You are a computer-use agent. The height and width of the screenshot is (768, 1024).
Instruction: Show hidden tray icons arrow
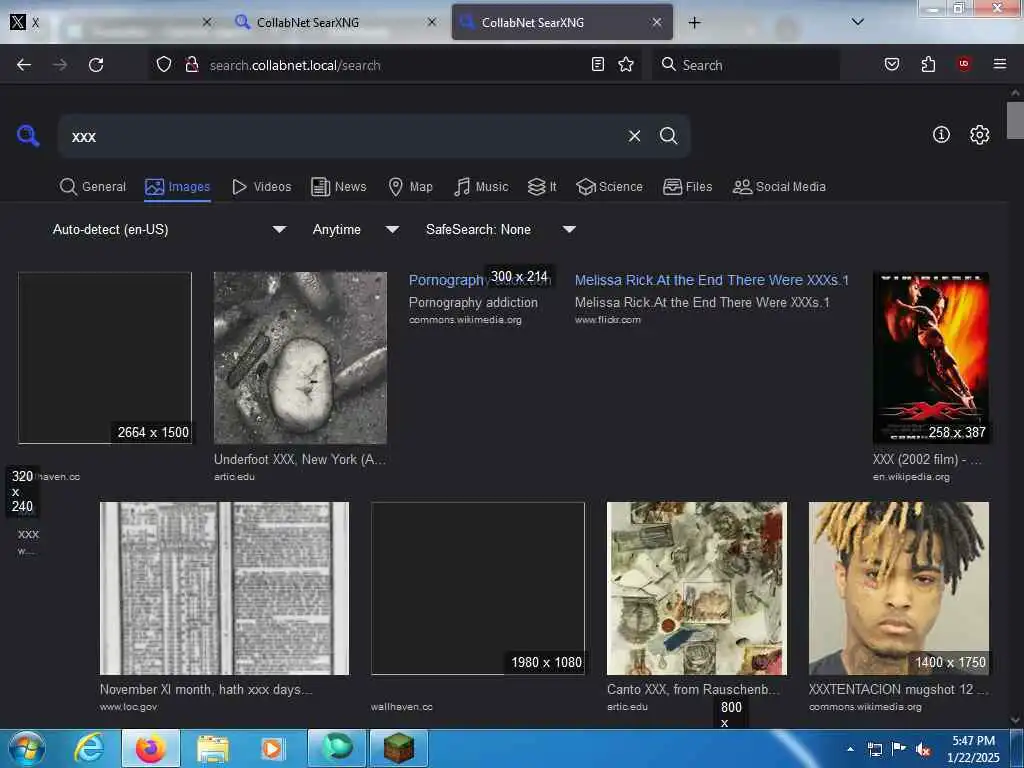(850, 749)
